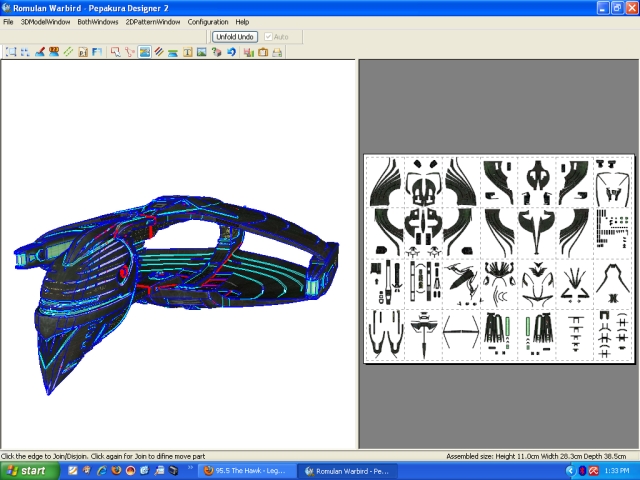The image size is (640, 480).
Task: Toggle the highlighted texture display toolbar icon
Action: pos(144,52)
